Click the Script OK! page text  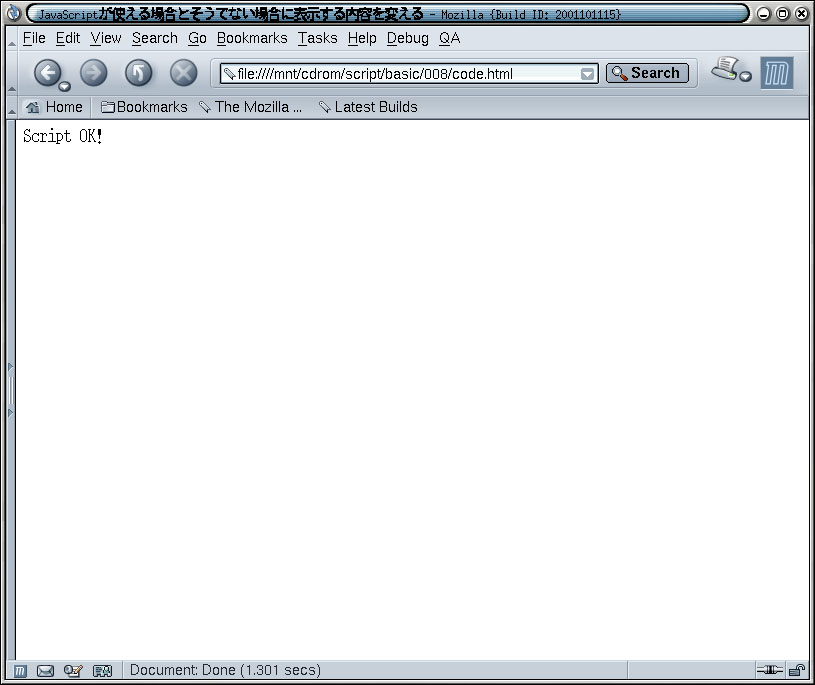pos(62,136)
